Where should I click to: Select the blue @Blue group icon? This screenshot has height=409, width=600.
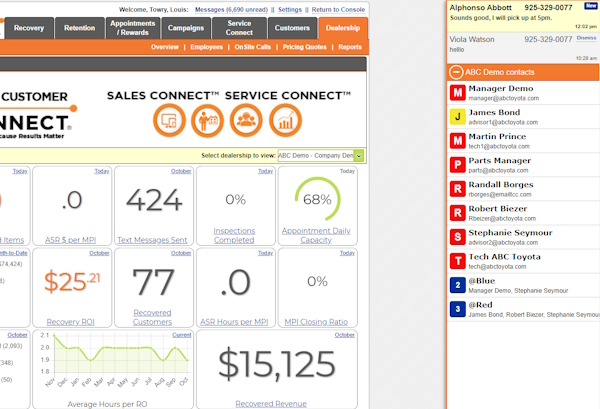(457, 285)
